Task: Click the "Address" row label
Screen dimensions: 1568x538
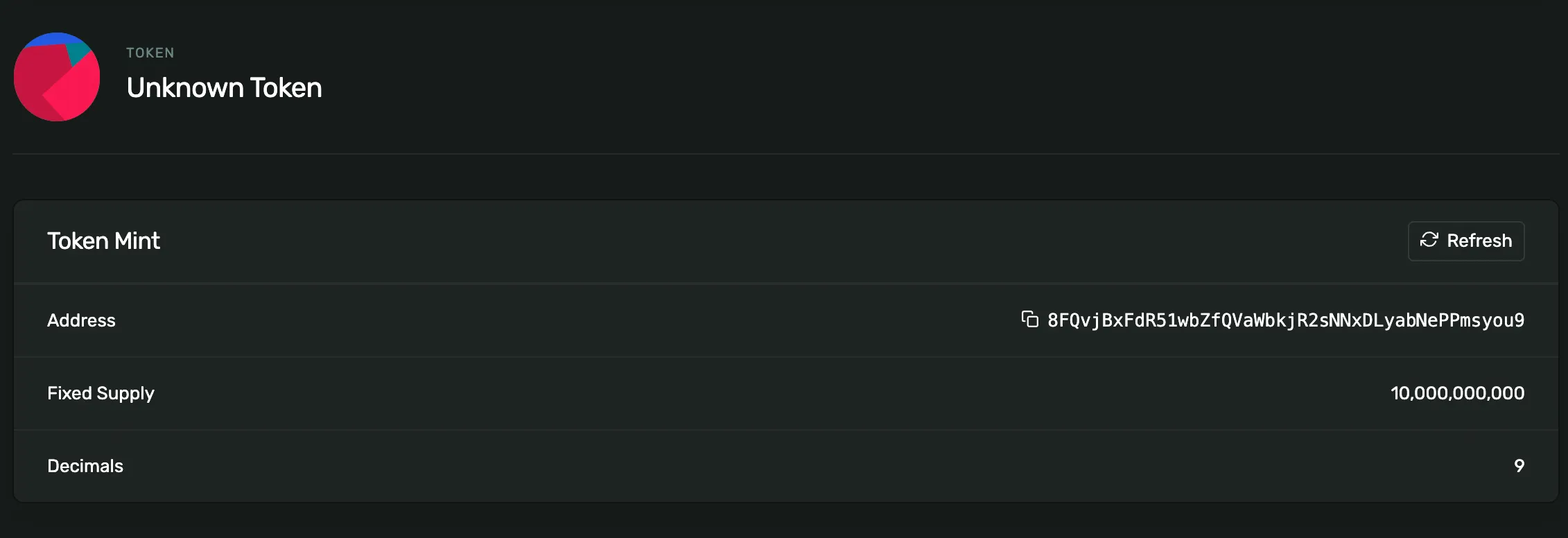Action: [x=81, y=320]
